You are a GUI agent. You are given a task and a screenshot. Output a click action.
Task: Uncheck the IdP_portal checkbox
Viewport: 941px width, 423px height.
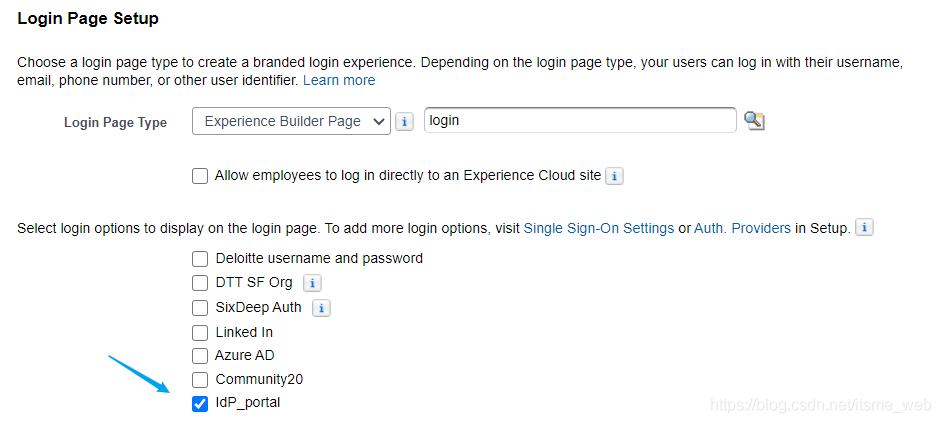click(x=200, y=404)
